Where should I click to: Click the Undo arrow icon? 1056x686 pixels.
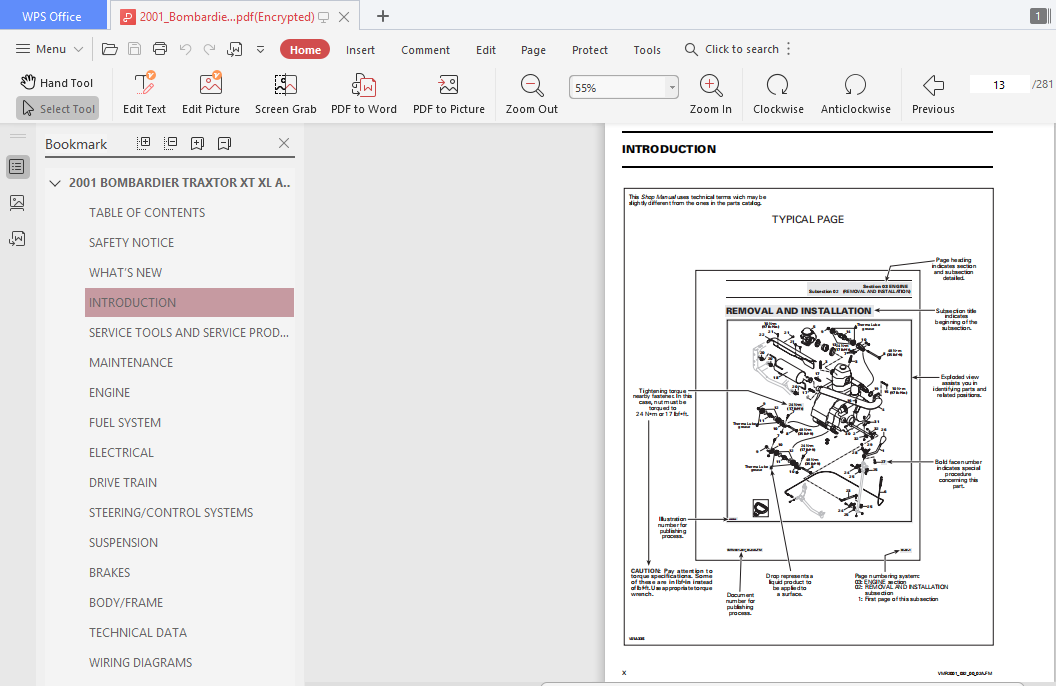[x=185, y=48]
